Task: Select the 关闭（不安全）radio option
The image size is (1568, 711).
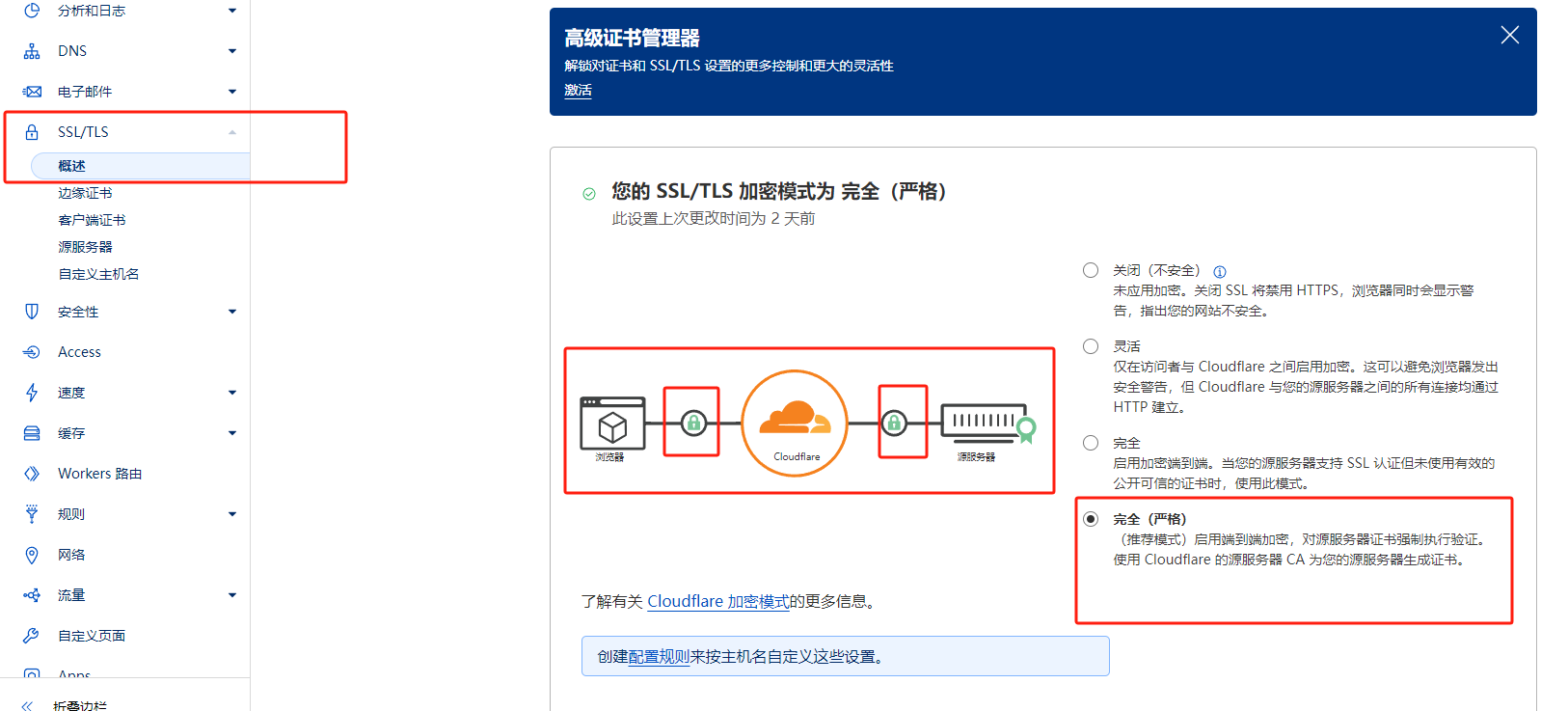Action: tap(1091, 270)
